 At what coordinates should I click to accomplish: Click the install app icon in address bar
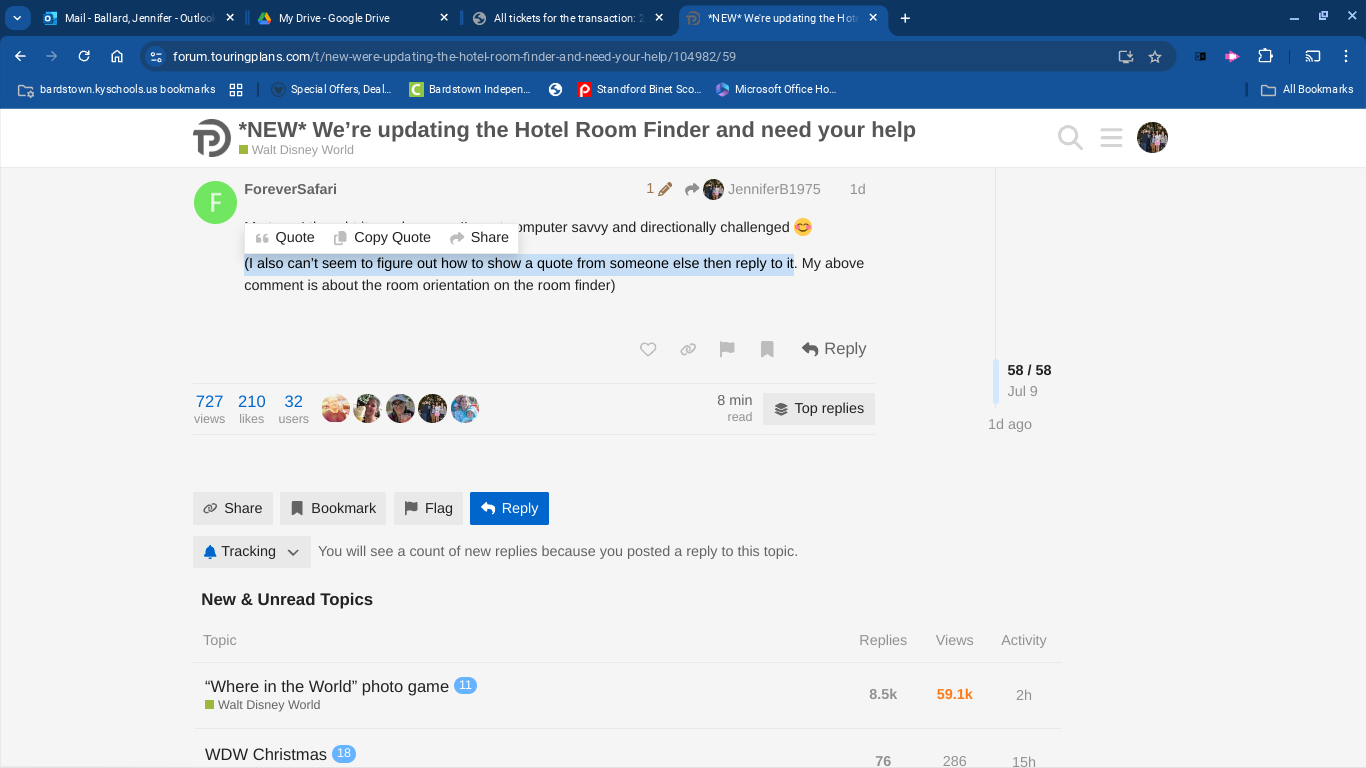(x=1125, y=57)
